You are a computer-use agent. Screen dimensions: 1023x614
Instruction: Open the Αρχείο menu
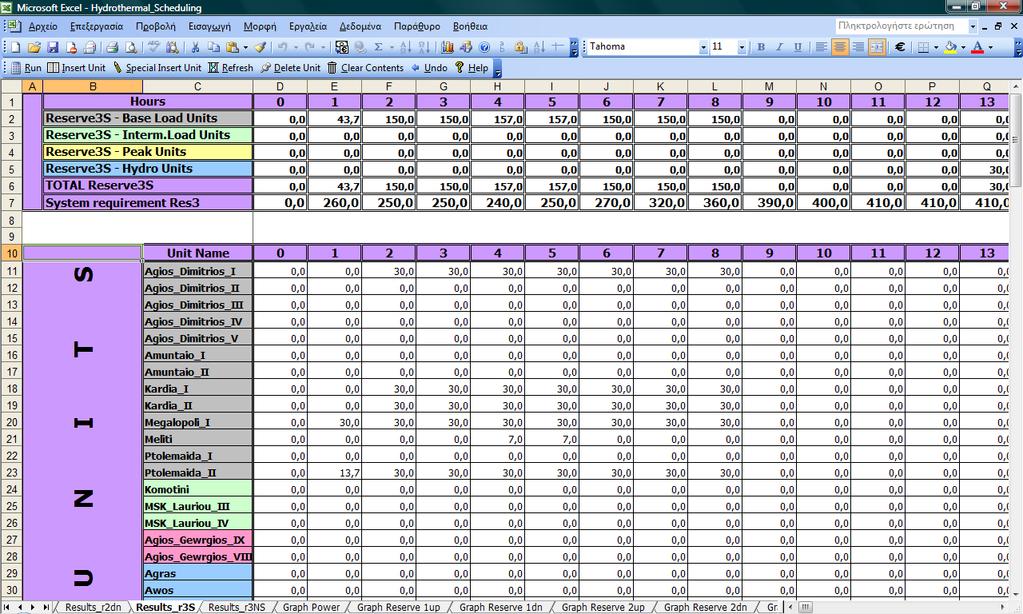point(43,27)
